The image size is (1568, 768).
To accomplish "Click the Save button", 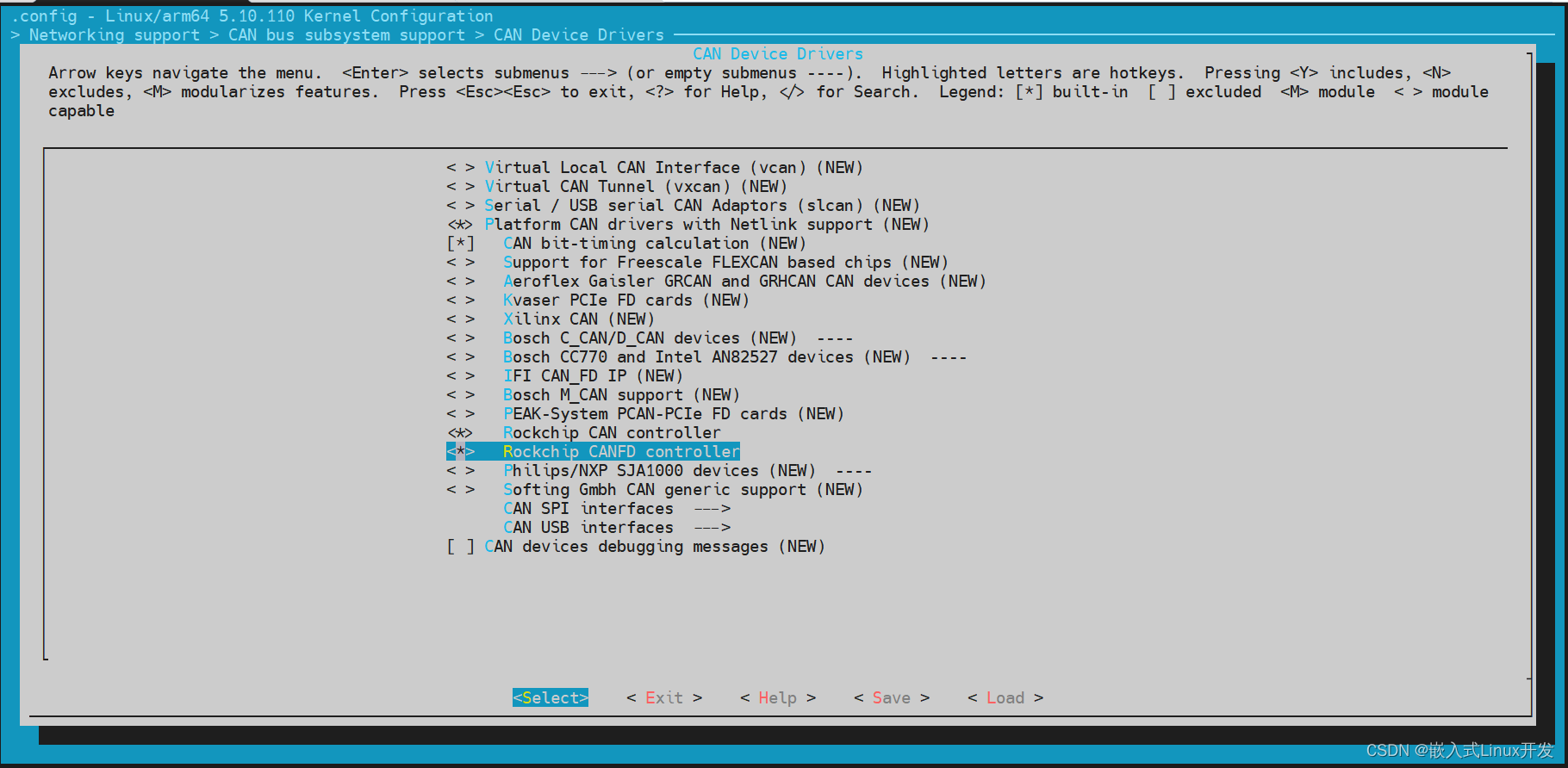I will pyautogui.click(x=892, y=698).
